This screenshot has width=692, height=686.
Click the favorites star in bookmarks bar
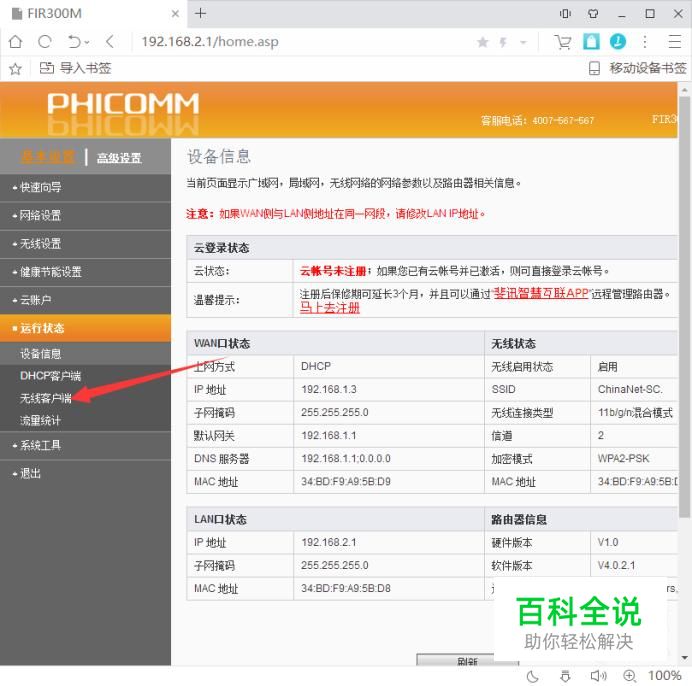coord(15,68)
